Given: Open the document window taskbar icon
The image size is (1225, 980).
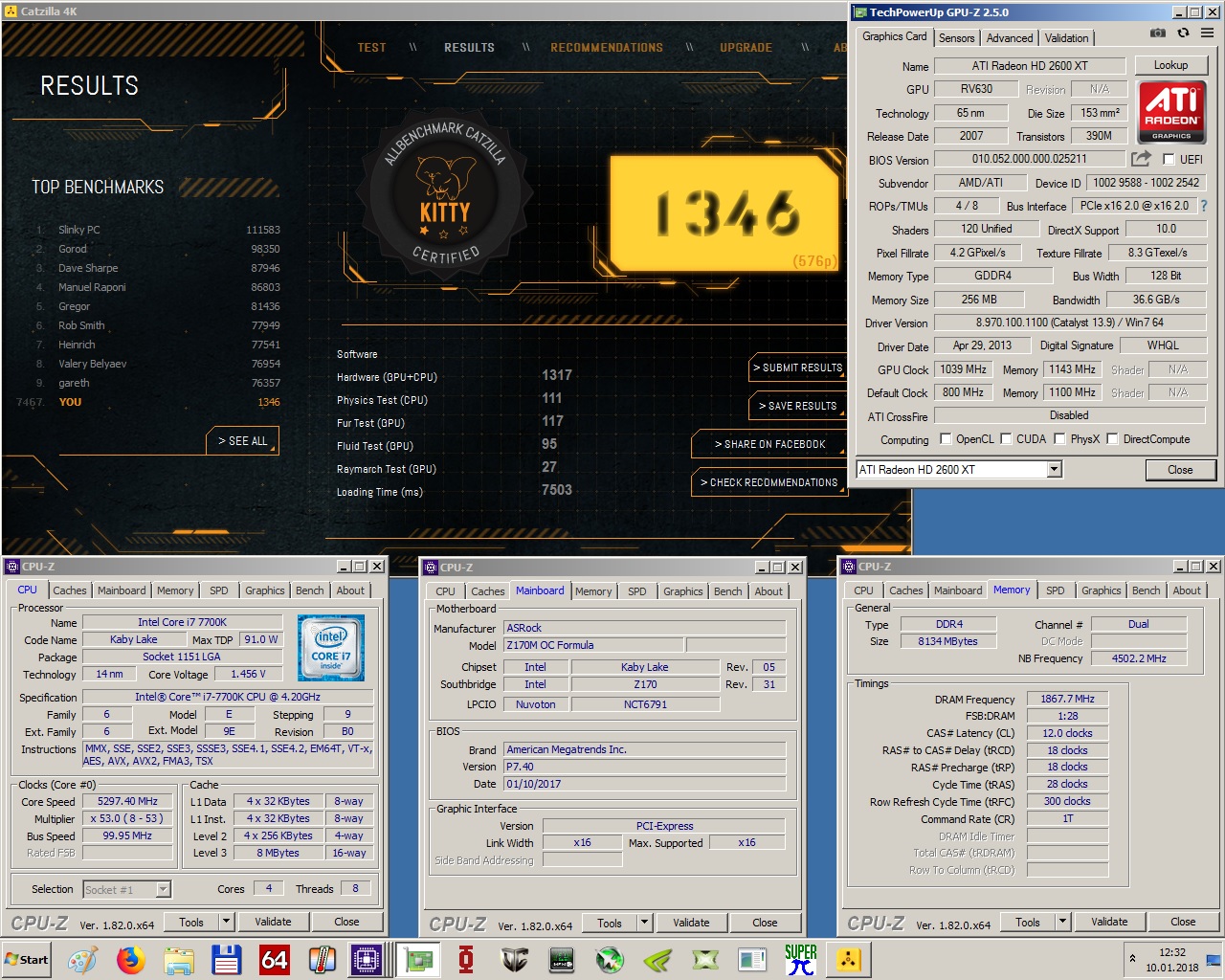Looking at the screenshot, I should (x=753, y=960).
